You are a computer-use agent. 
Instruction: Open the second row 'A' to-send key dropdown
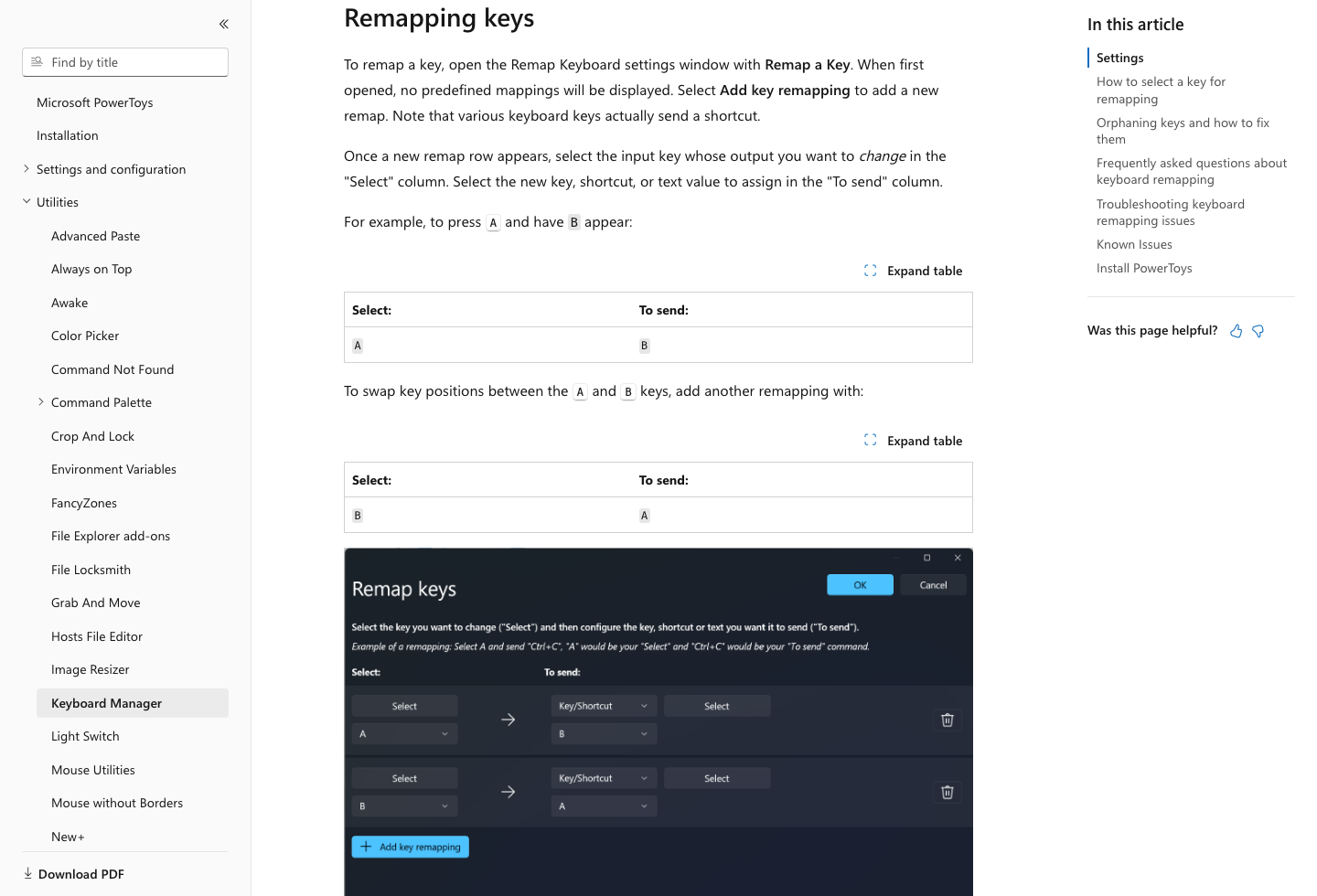coord(604,805)
